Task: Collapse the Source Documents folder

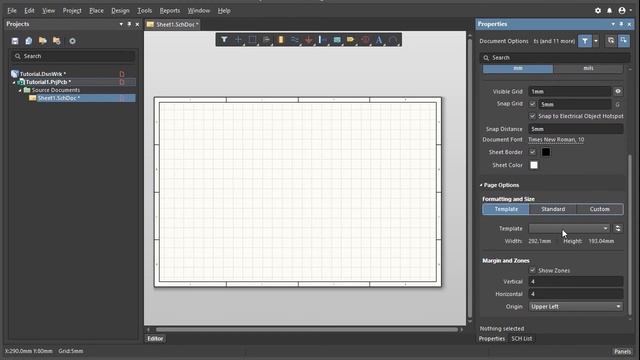Action: tap(20, 90)
